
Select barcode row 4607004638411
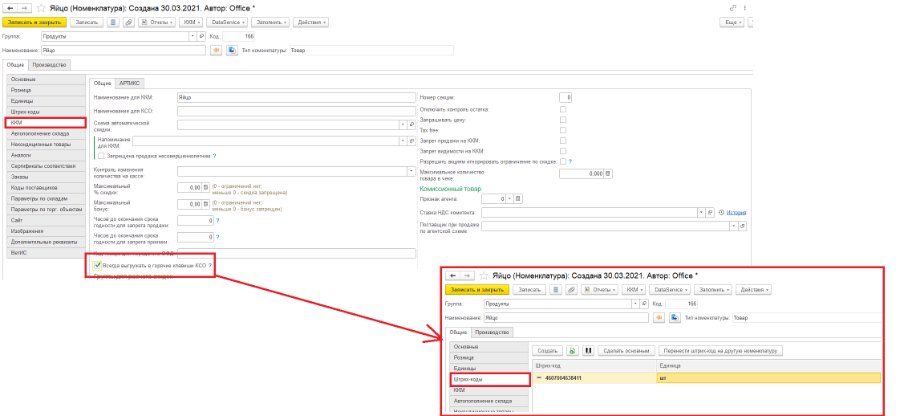point(707,378)
